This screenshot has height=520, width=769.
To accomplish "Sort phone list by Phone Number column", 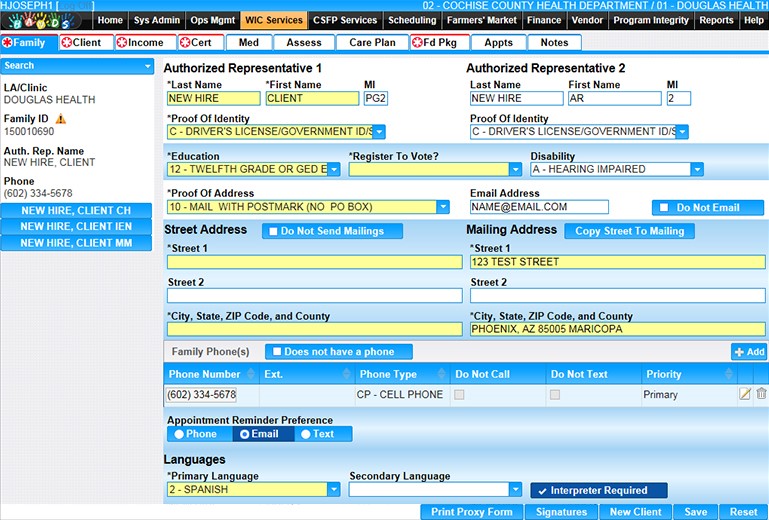I will tap(204, 374).
